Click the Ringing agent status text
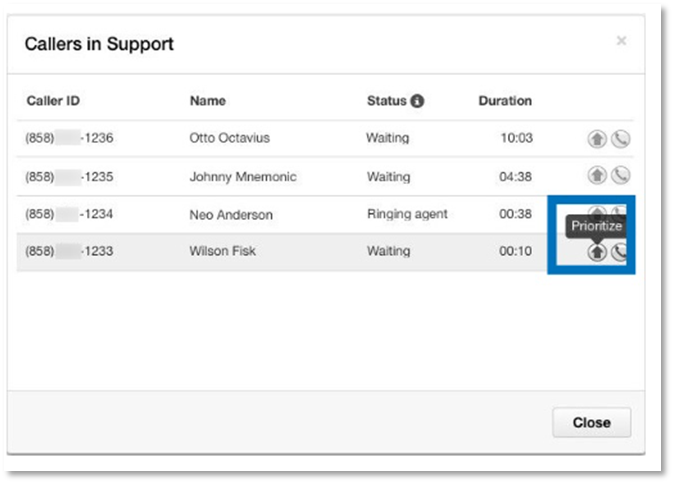 coord(407,214)
